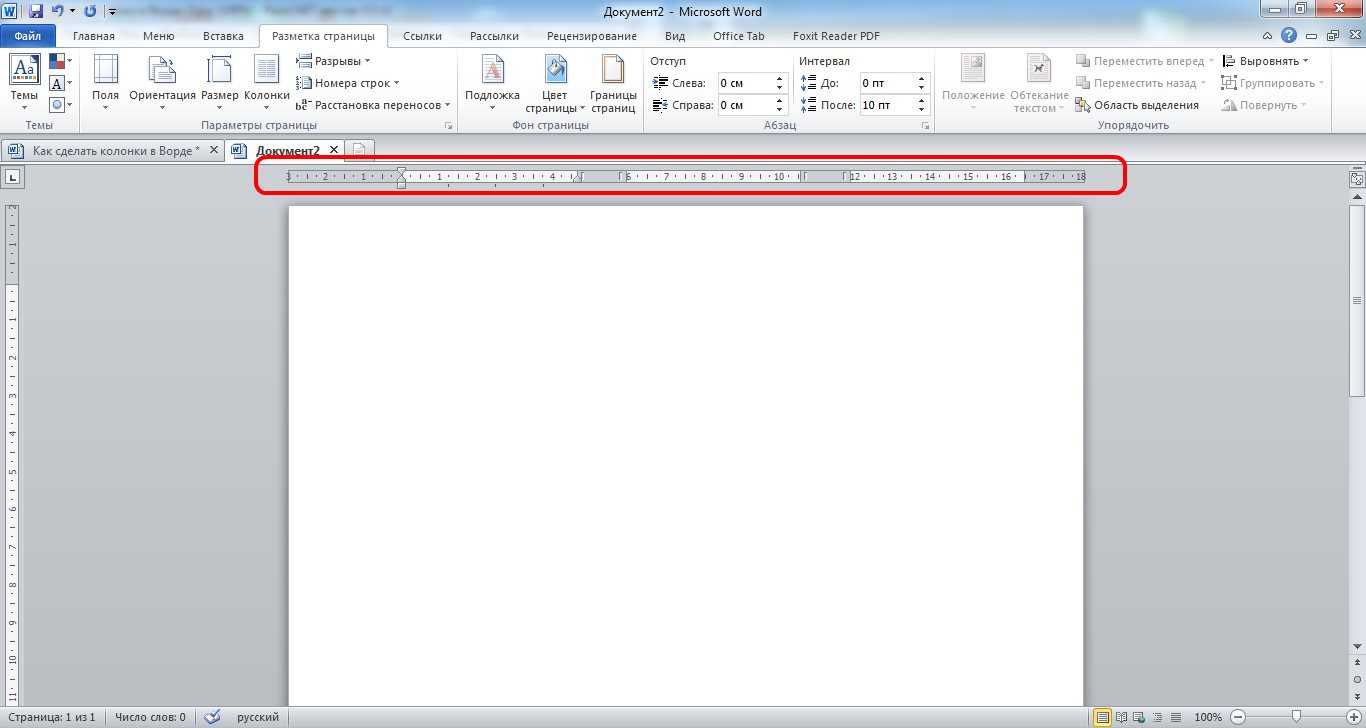
Task: Open the Поля (margins) menu
Action: coord(105,82)
